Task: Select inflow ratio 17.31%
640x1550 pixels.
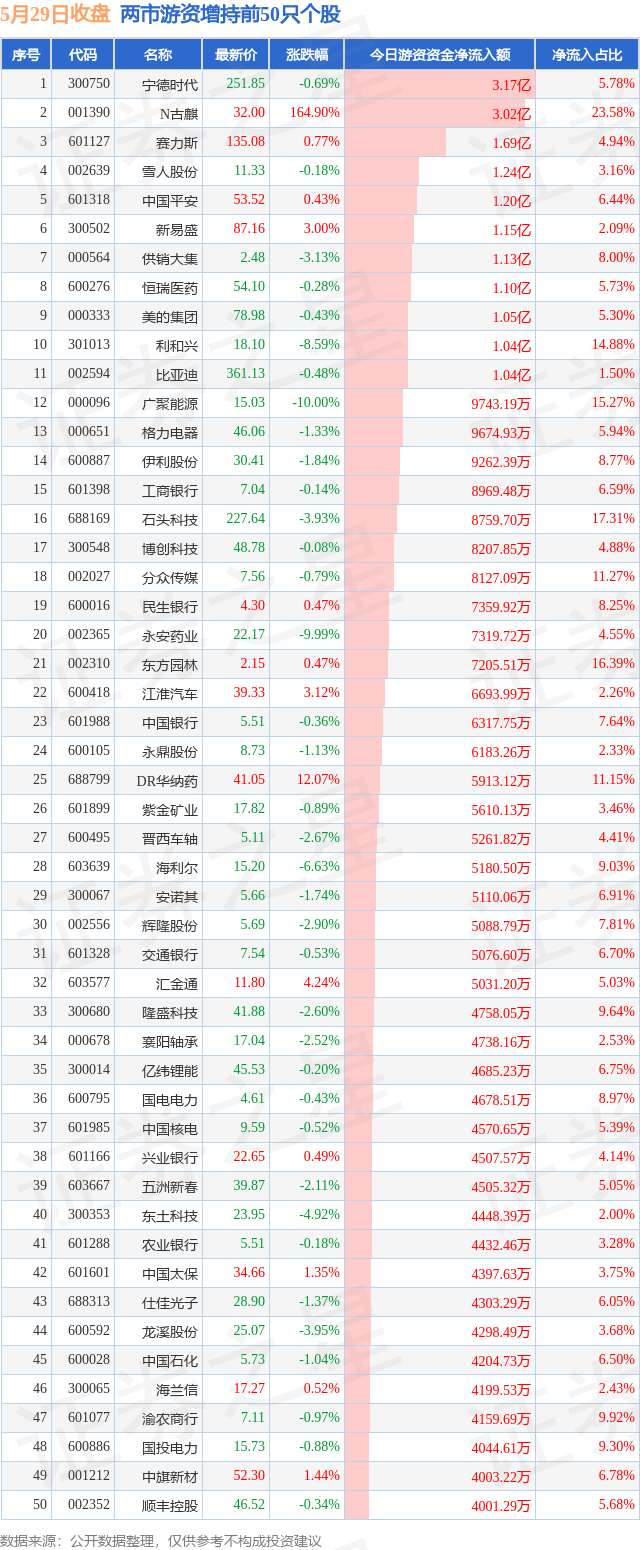Action: coord(613,519)
